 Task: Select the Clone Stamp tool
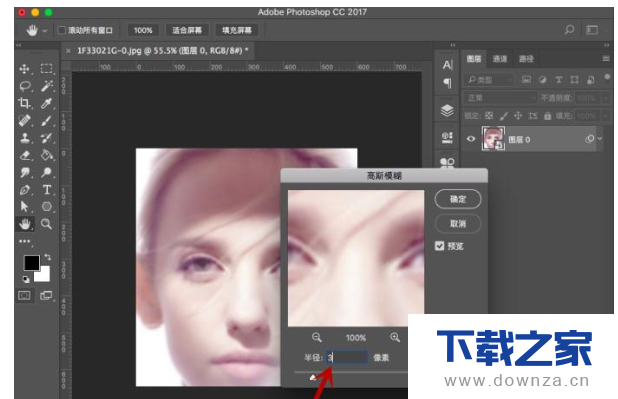point(24,138)
